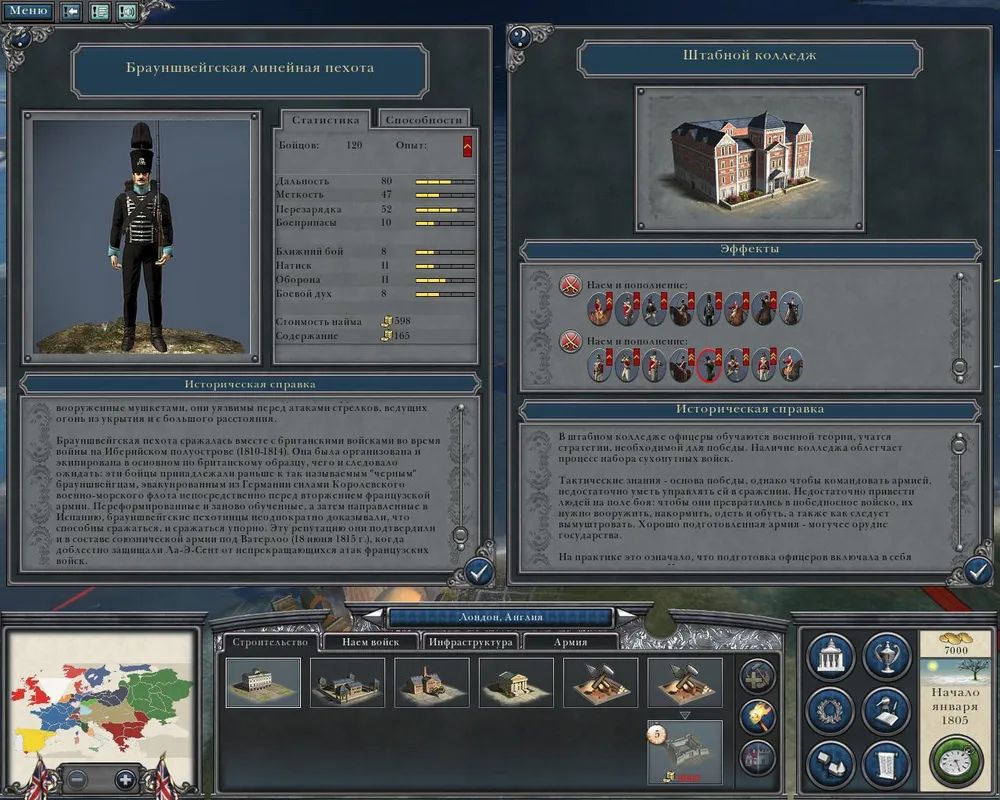Open the Инфраструктура tab
Screen dimensions: 1000x800
[x=471, y=642]
